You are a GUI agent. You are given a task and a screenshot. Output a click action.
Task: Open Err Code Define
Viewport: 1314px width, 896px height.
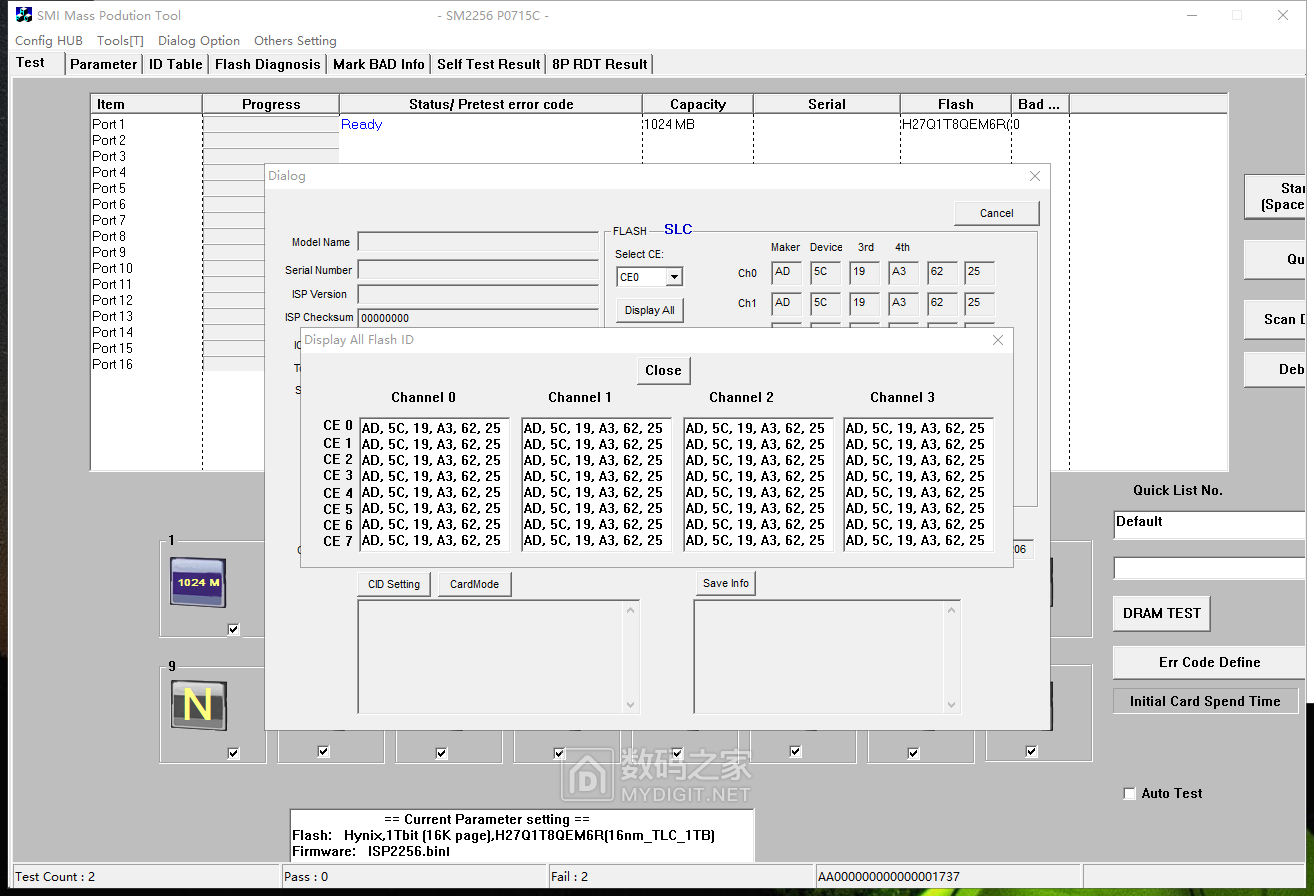1209,662
